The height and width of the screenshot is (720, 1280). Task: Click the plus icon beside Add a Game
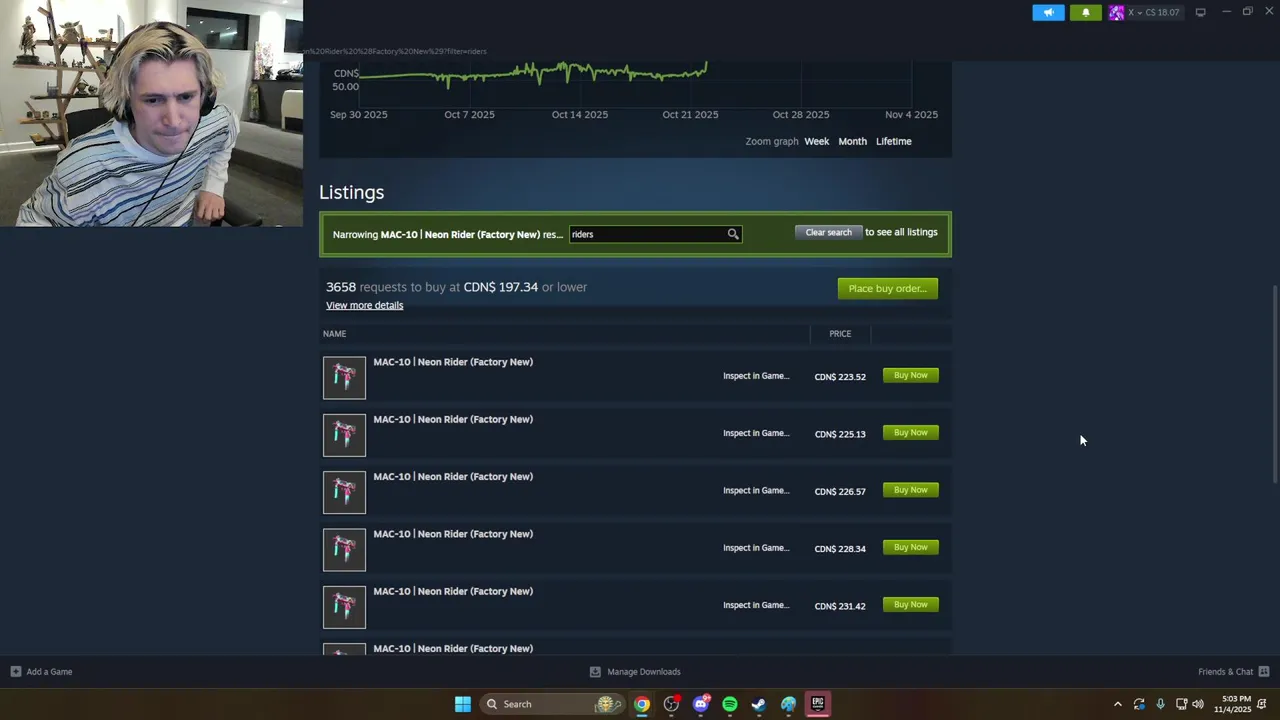coord(15,672)
